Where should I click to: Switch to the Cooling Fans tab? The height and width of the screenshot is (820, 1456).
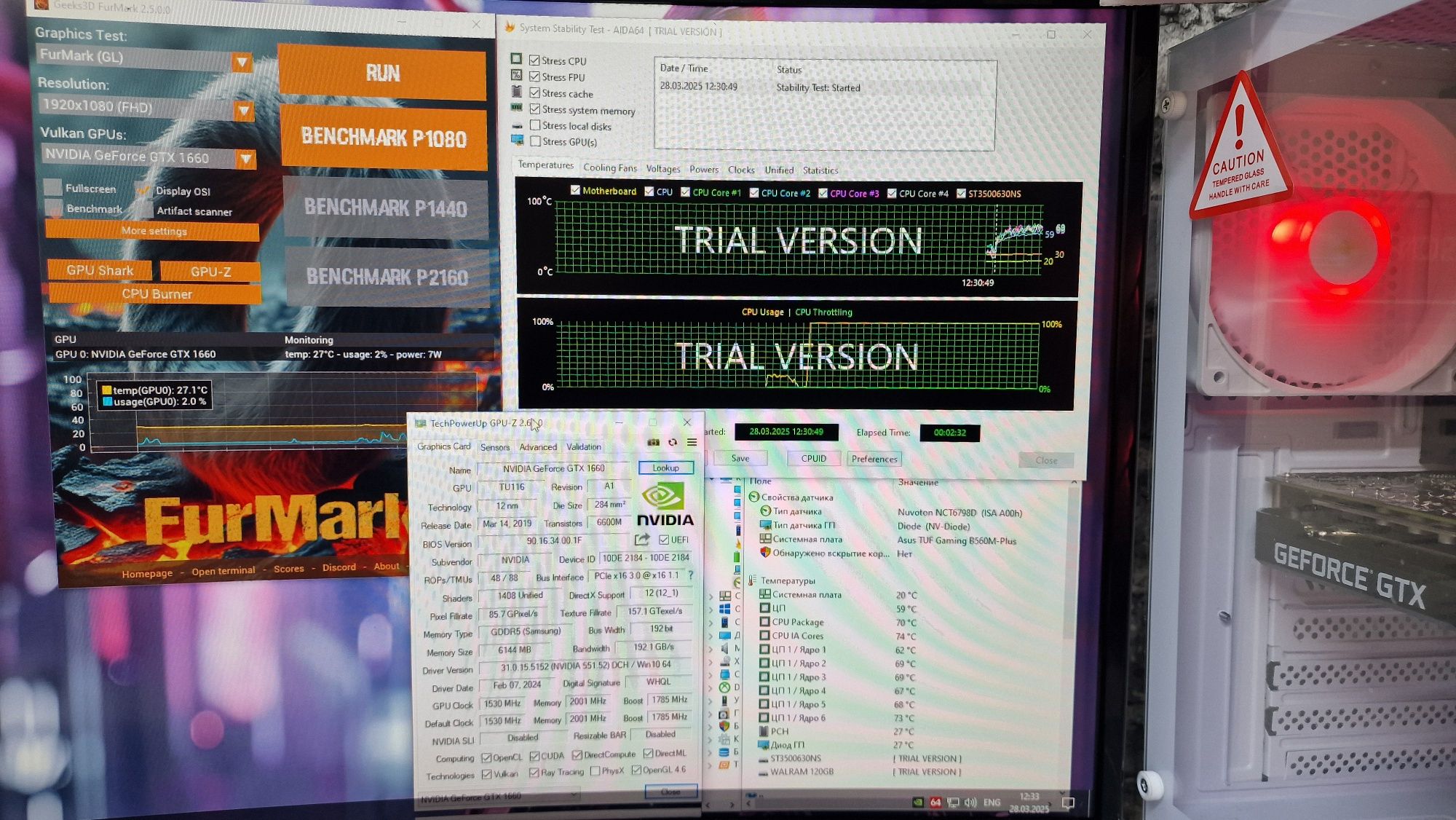pyautogui.click(x=610, y=168)
